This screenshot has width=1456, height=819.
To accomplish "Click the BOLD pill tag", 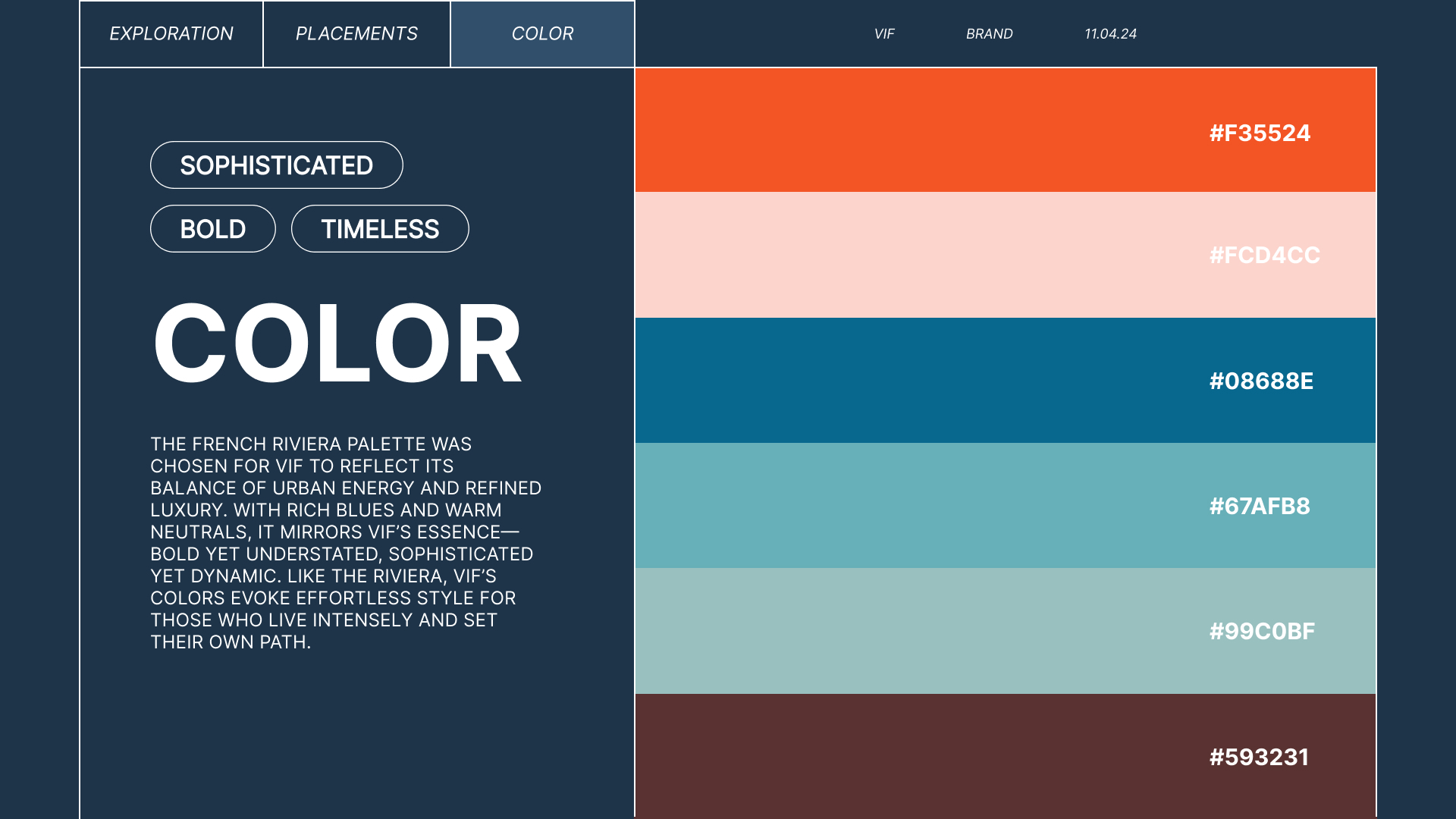I will pyautogui.click(x=212, y=229).
